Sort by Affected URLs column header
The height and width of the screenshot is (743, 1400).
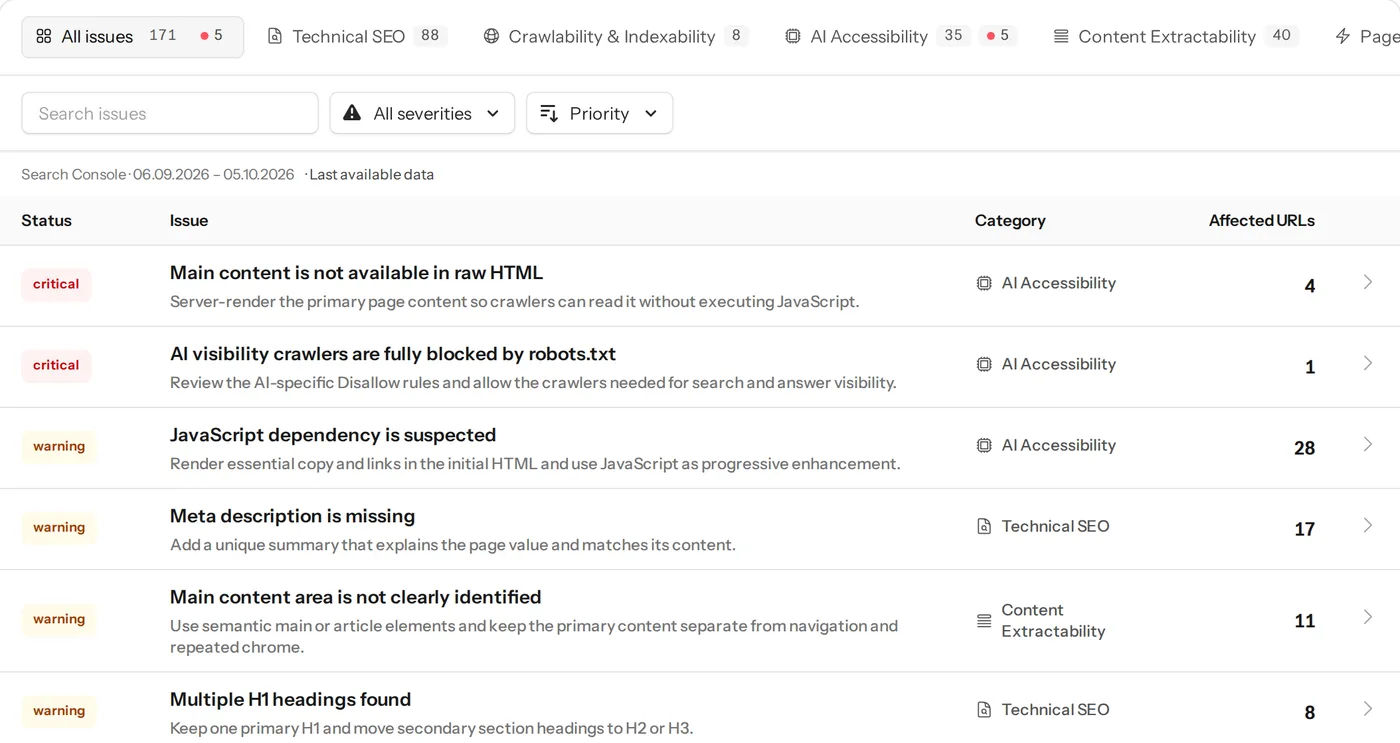(x=1262, y=221)
